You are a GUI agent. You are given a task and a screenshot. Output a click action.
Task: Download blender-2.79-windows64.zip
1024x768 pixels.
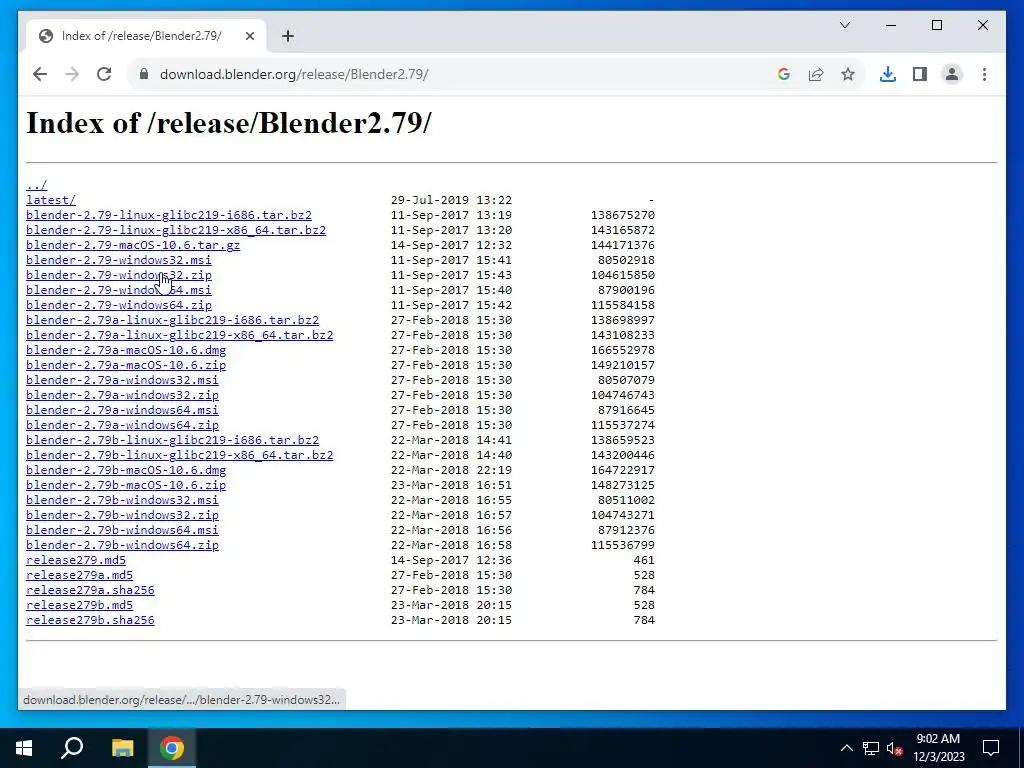coord(119,305)
